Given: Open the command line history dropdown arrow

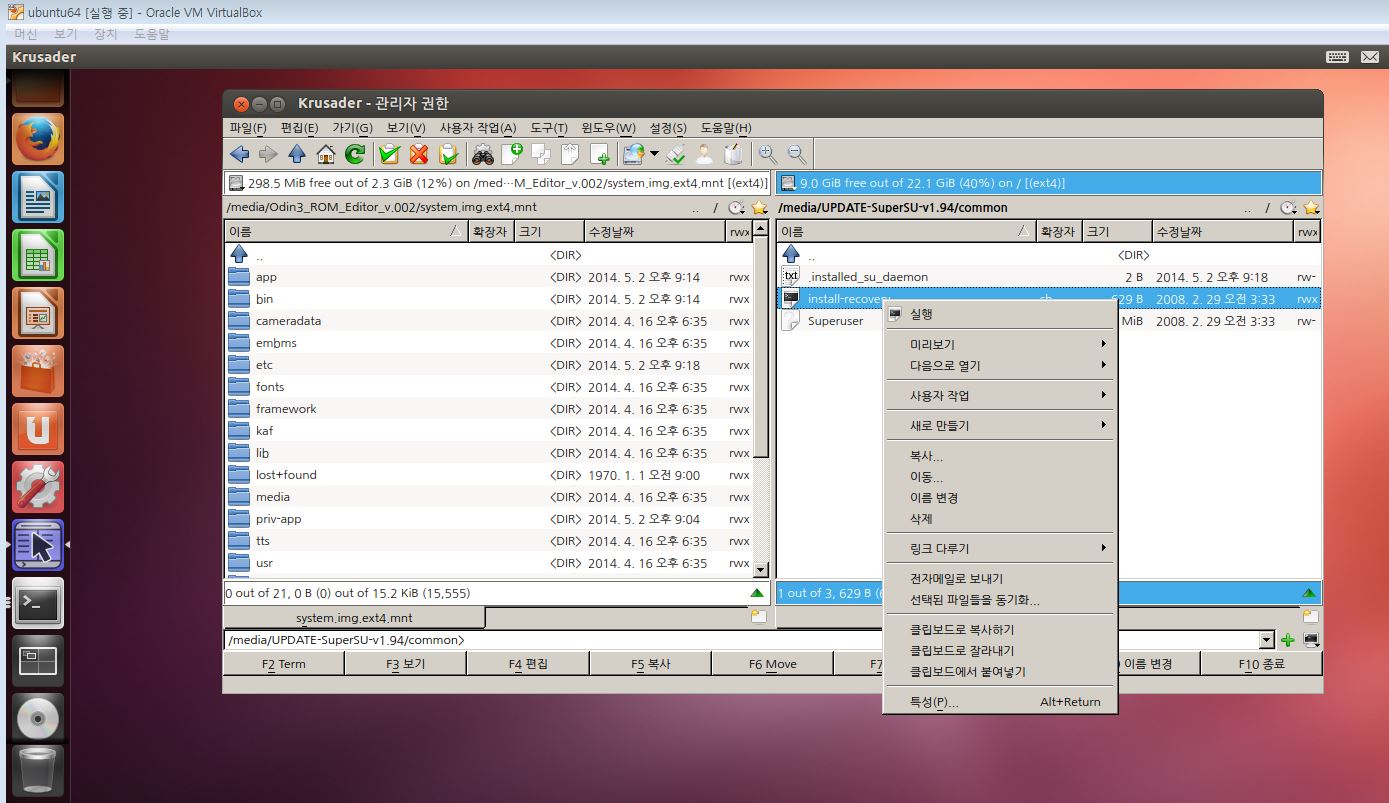Looking at the screenshot, I should pos(1267,640).
